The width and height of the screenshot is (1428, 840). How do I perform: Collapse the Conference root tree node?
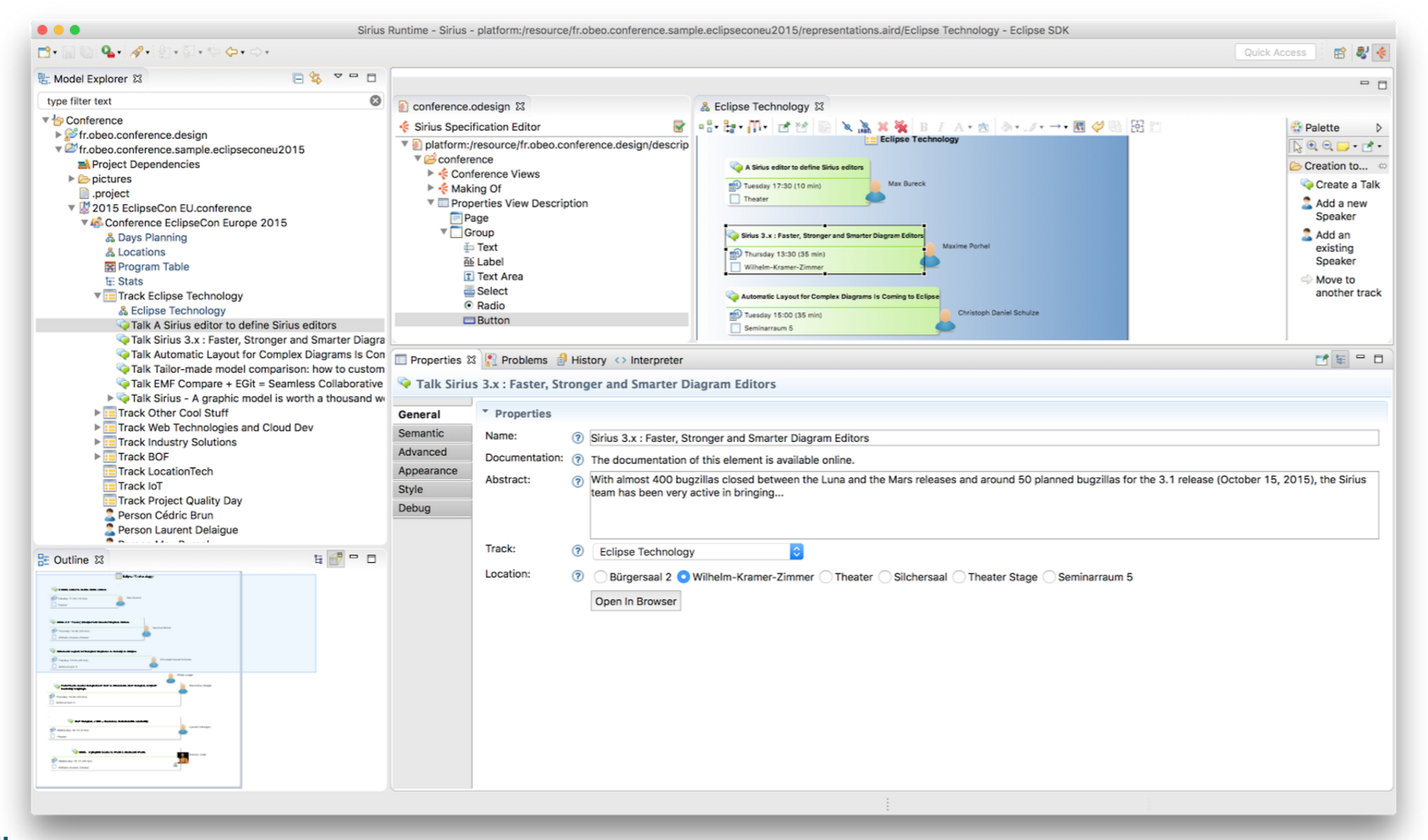[x=46, y=120]
